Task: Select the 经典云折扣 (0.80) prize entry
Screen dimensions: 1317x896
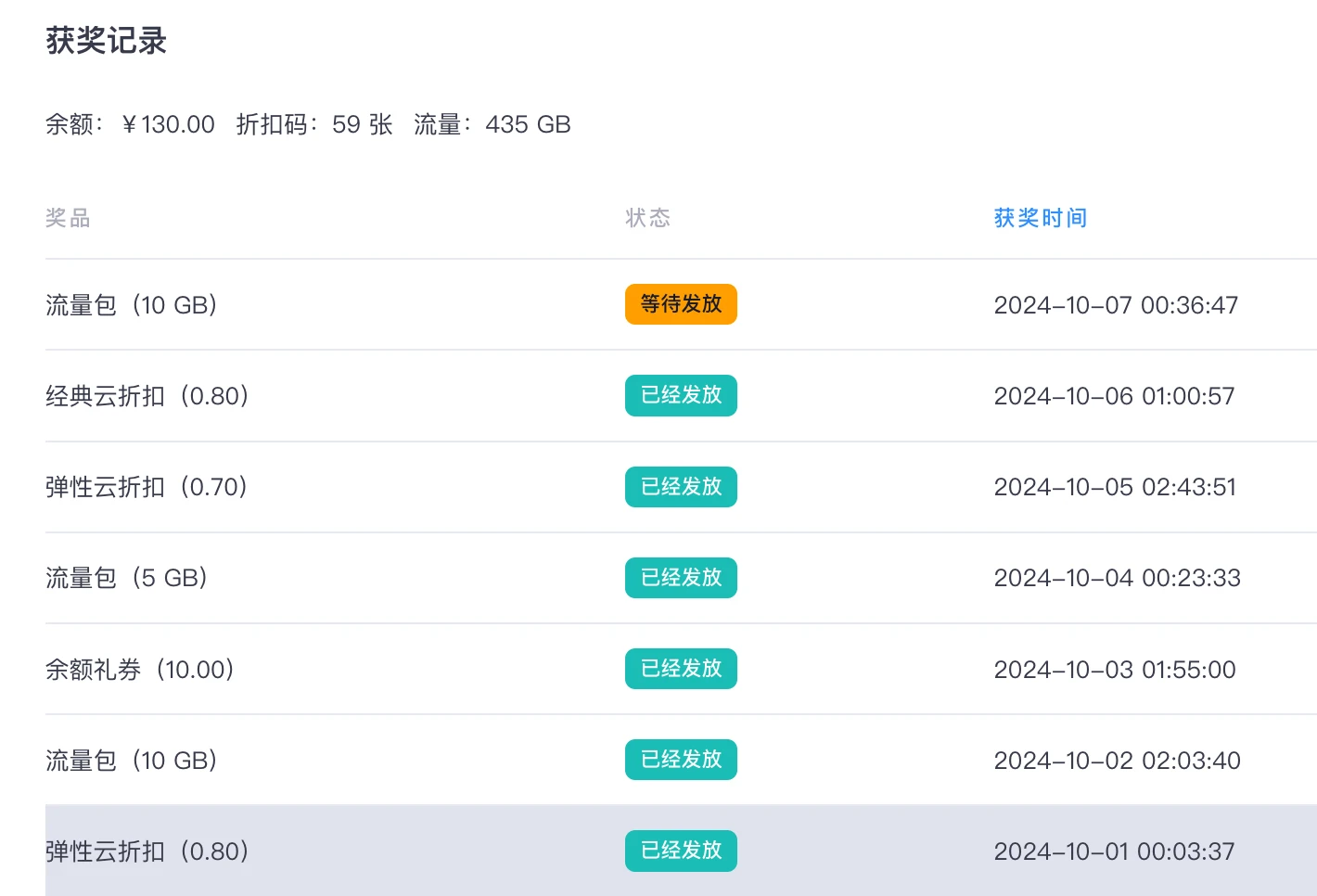Action: (x=147, y=396)
